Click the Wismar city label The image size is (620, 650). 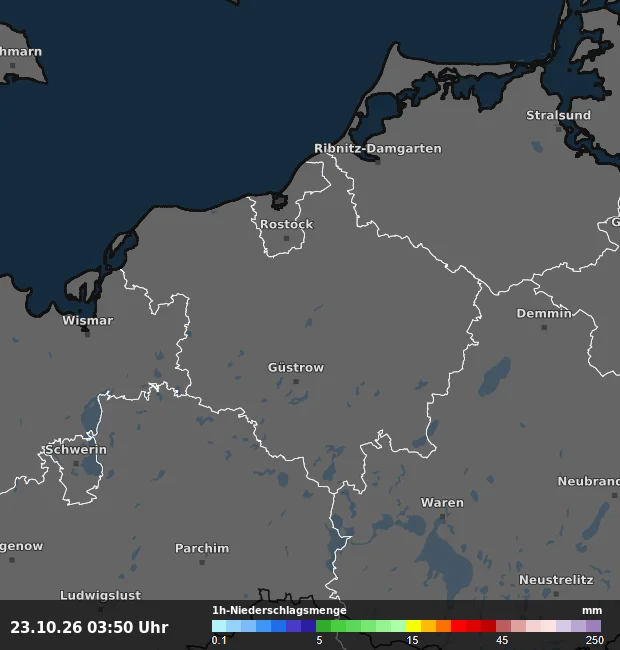(x=87, y=320)
